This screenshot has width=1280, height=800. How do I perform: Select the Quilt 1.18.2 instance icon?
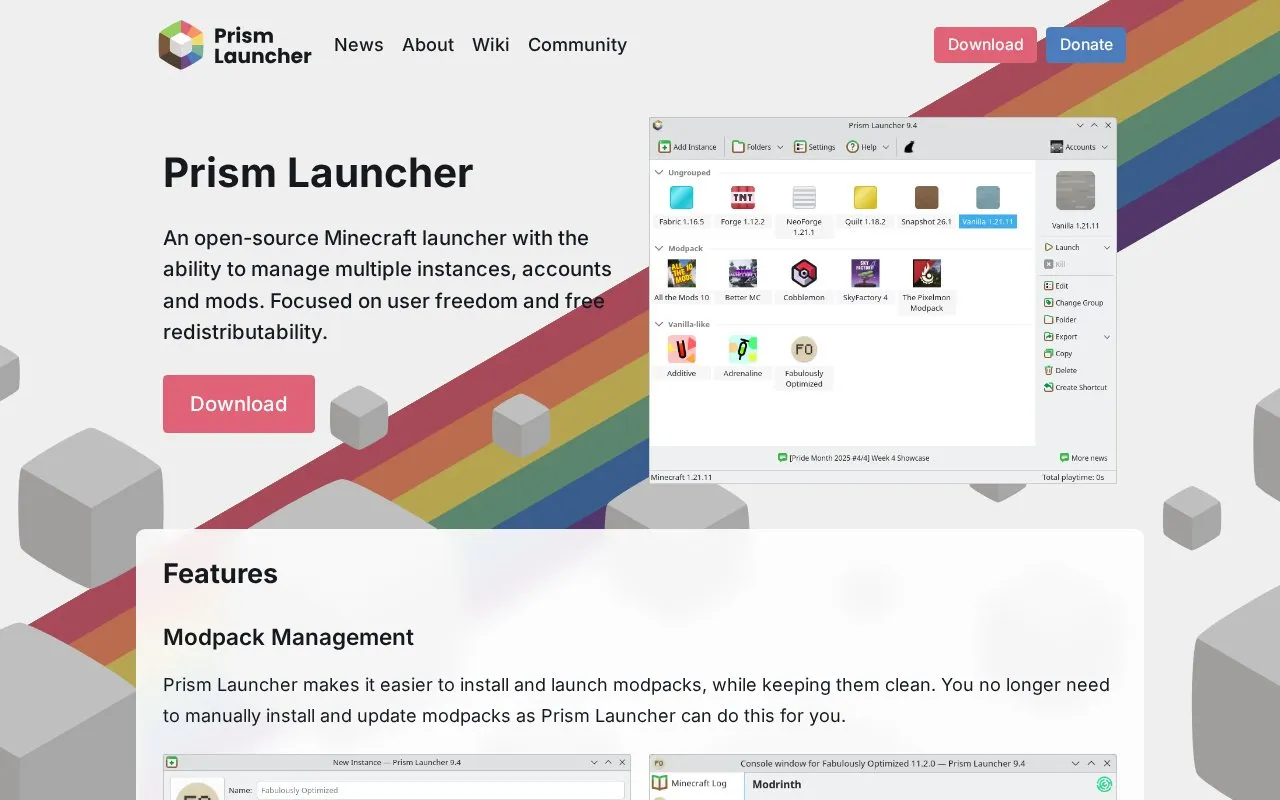click(865, 197)
